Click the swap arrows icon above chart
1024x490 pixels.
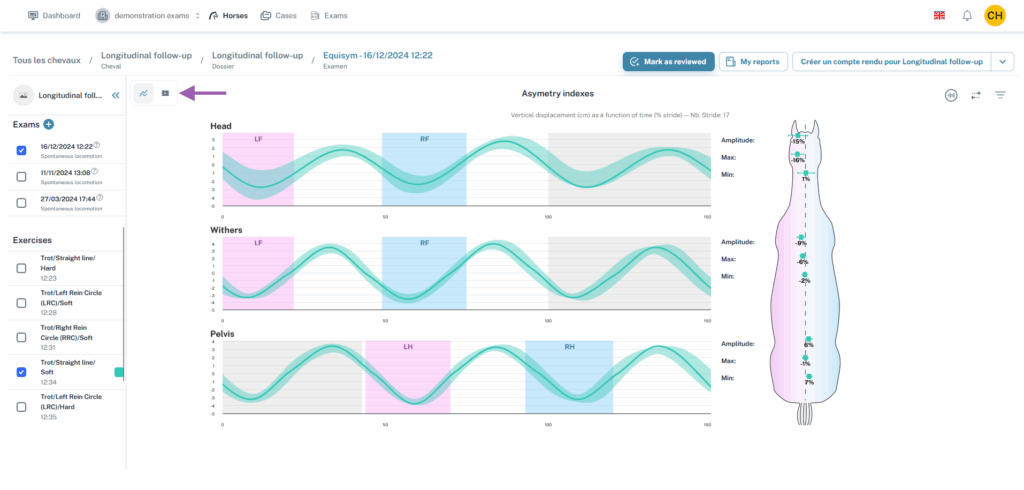(x=975, y=95)
